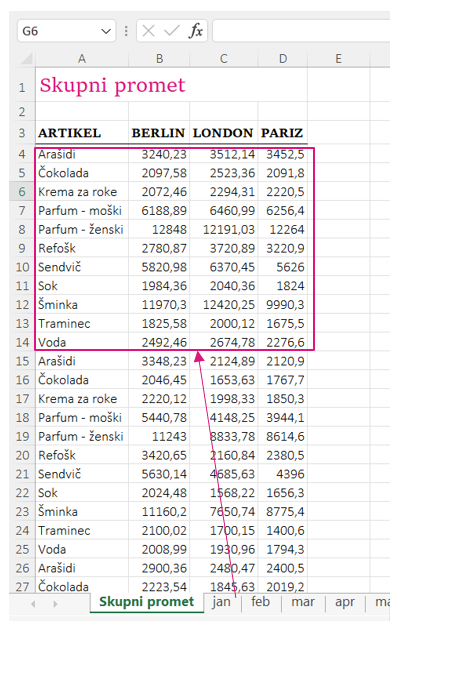The height and width of the screenshot is (673, 453).
Task: Click Berlin value 12848
Action: pyautogui.click(x=159, y=229)
